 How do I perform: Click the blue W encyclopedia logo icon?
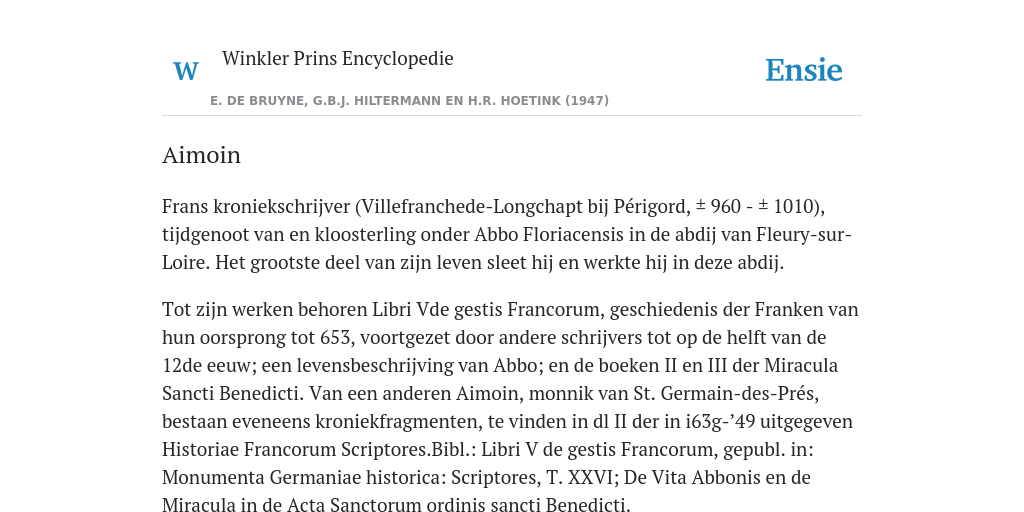tap(185, 71)
